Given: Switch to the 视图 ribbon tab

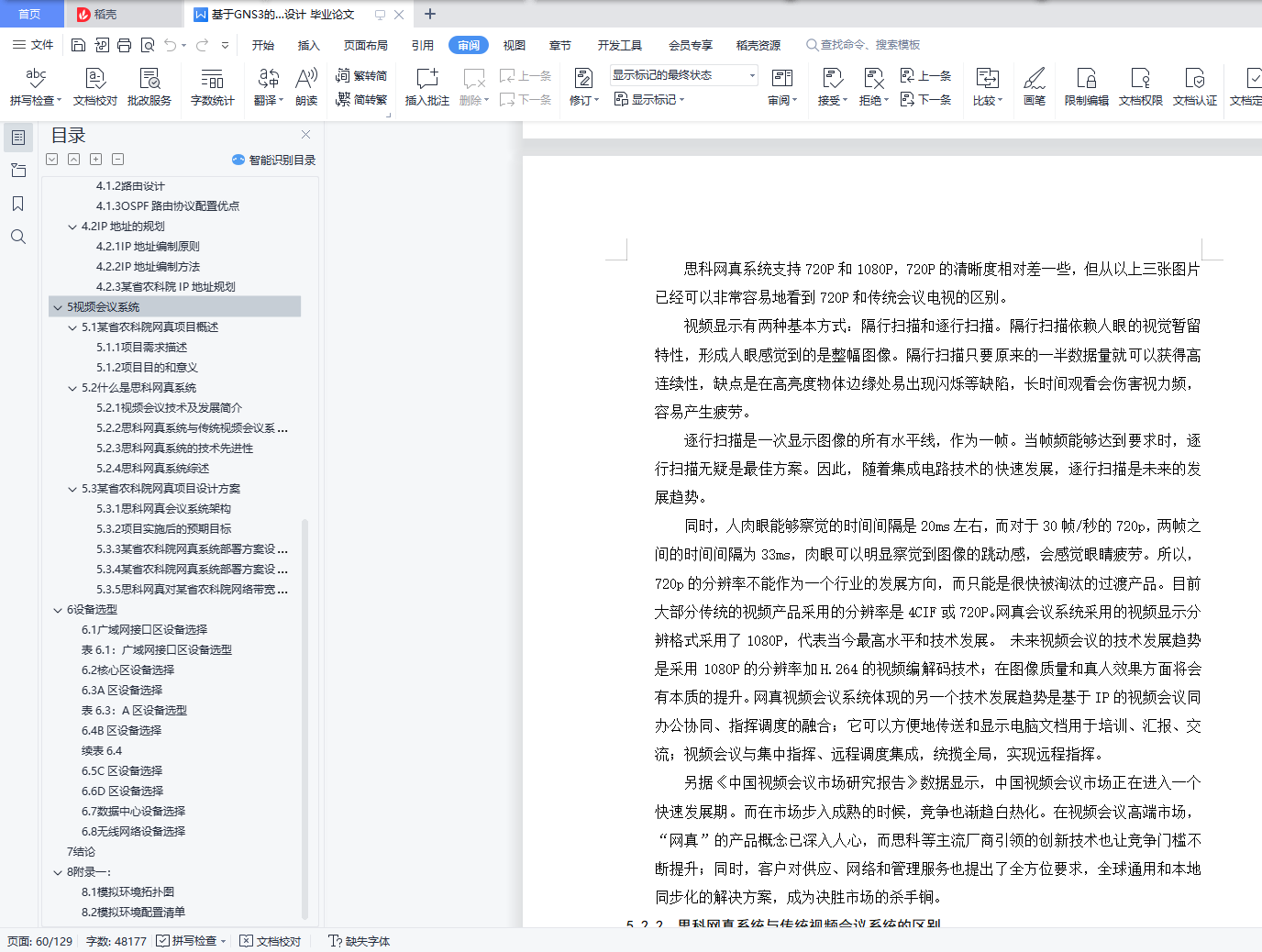Looking at the screenshot, I should pos(515,45).
